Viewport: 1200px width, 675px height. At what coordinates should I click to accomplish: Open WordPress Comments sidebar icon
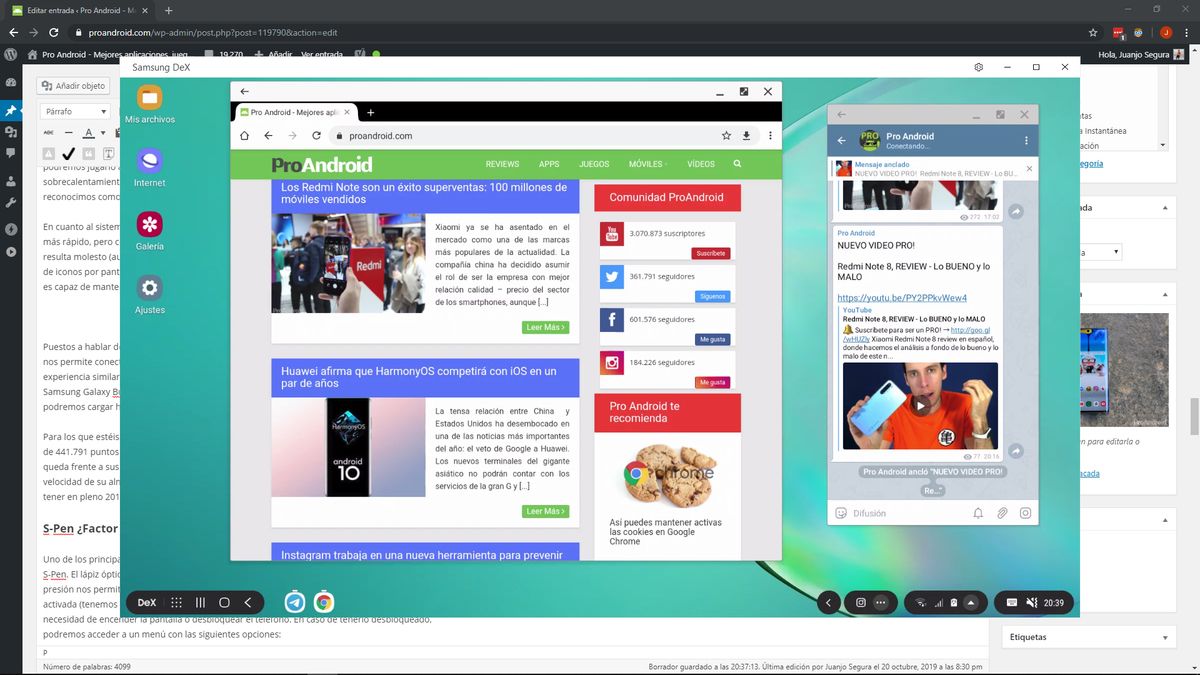10,153
